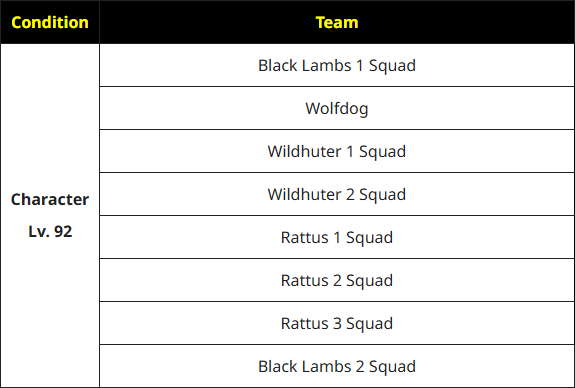Pick the Rattus 1 Squad row
This screenshot has width=575, height=388.
tap(337, 237)
